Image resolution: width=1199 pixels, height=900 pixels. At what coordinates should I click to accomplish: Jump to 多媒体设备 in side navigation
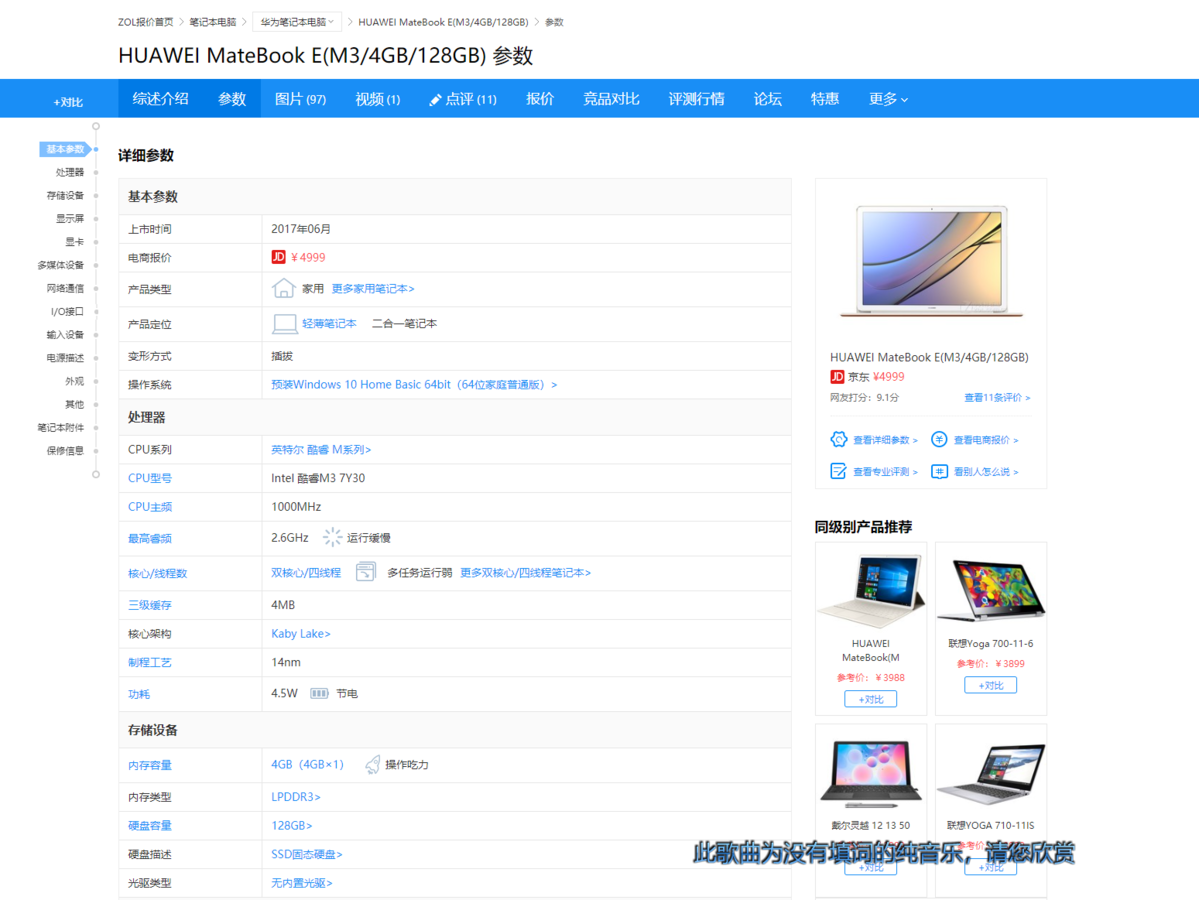[60, 265]
